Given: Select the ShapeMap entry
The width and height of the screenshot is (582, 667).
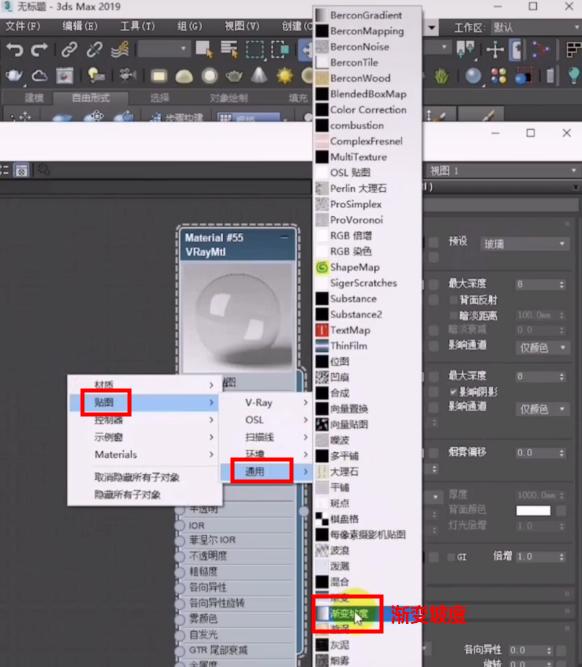Looking at the screenshot, I should click(x=368, y=267).
